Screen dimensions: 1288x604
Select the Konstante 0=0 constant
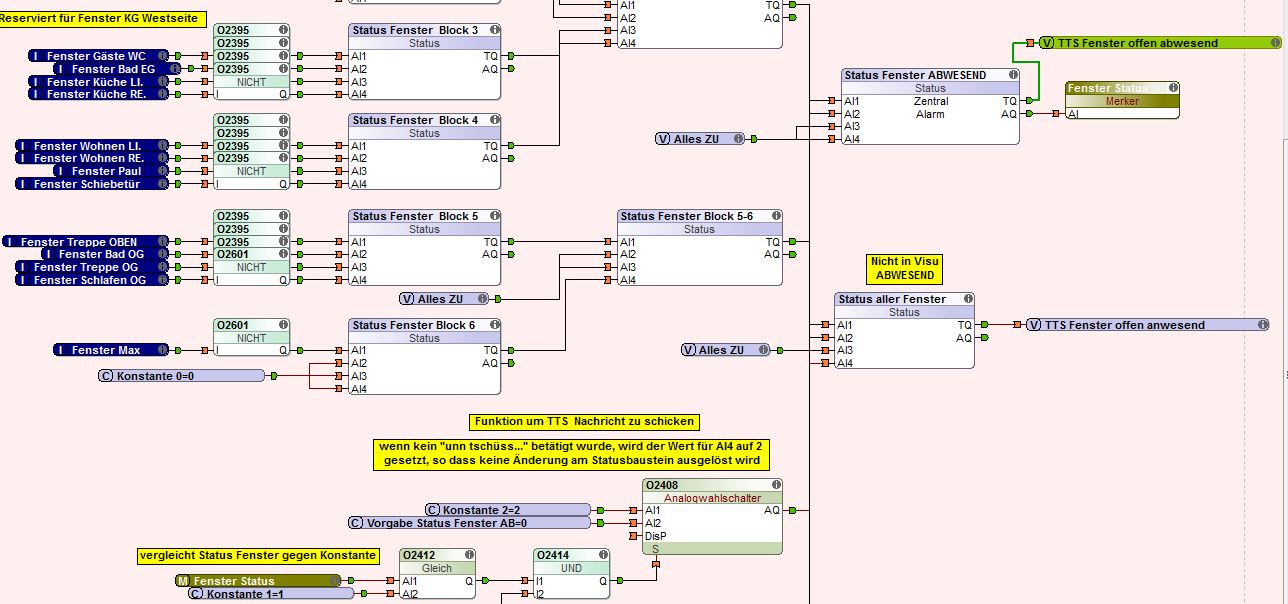[x=181, y=376]
